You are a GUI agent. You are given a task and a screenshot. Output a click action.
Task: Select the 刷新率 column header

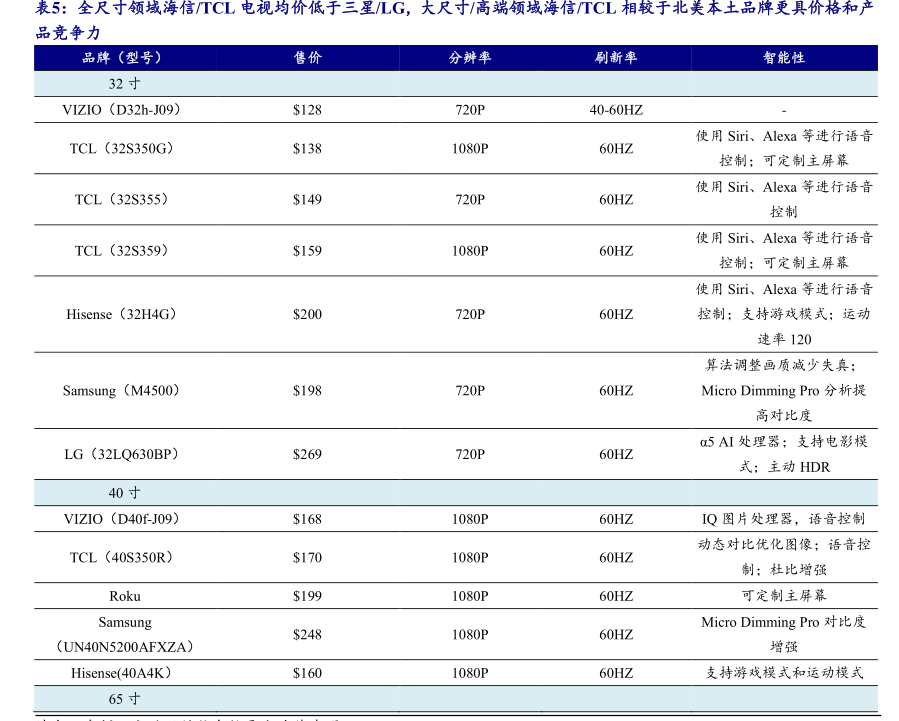point(616,58)
